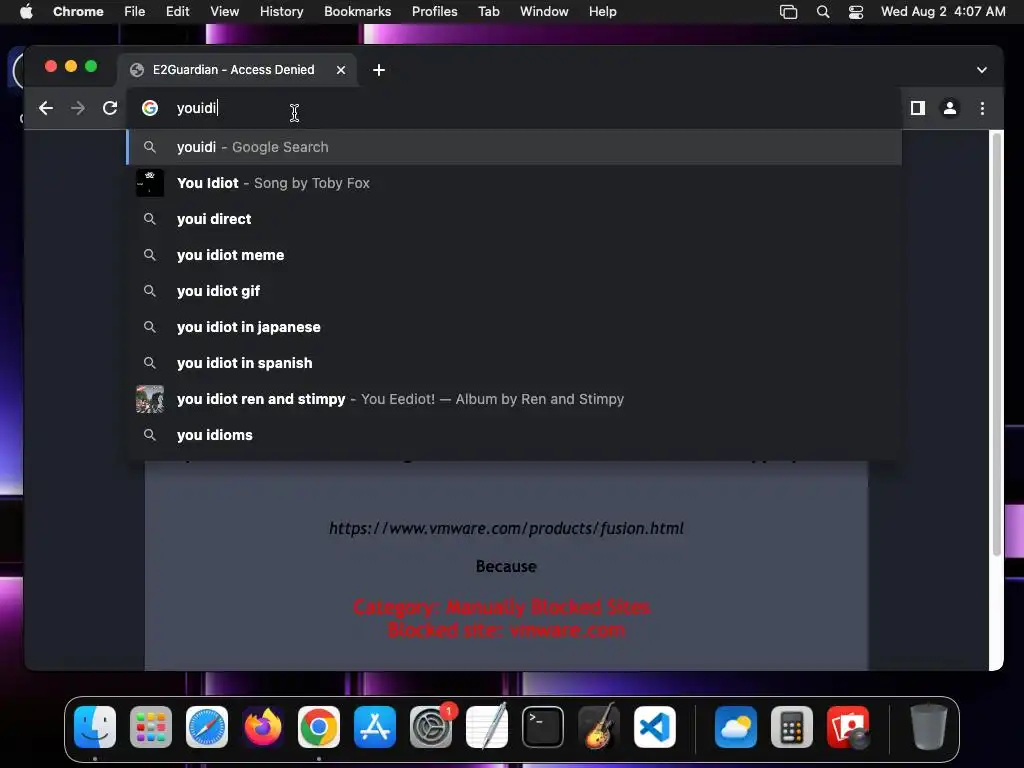Screen dimensions: 1024x768
Task: Open the Chrome profile avatar icon
Action: (x=950, y=108)
